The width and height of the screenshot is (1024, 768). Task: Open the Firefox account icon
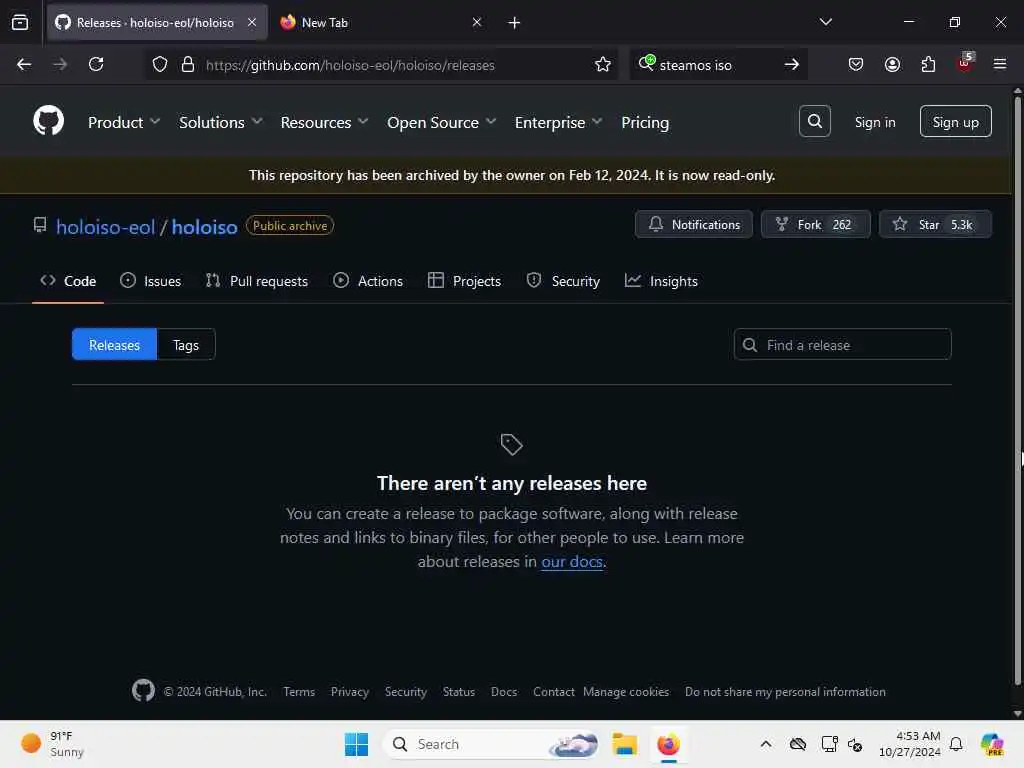coord(892,64)
